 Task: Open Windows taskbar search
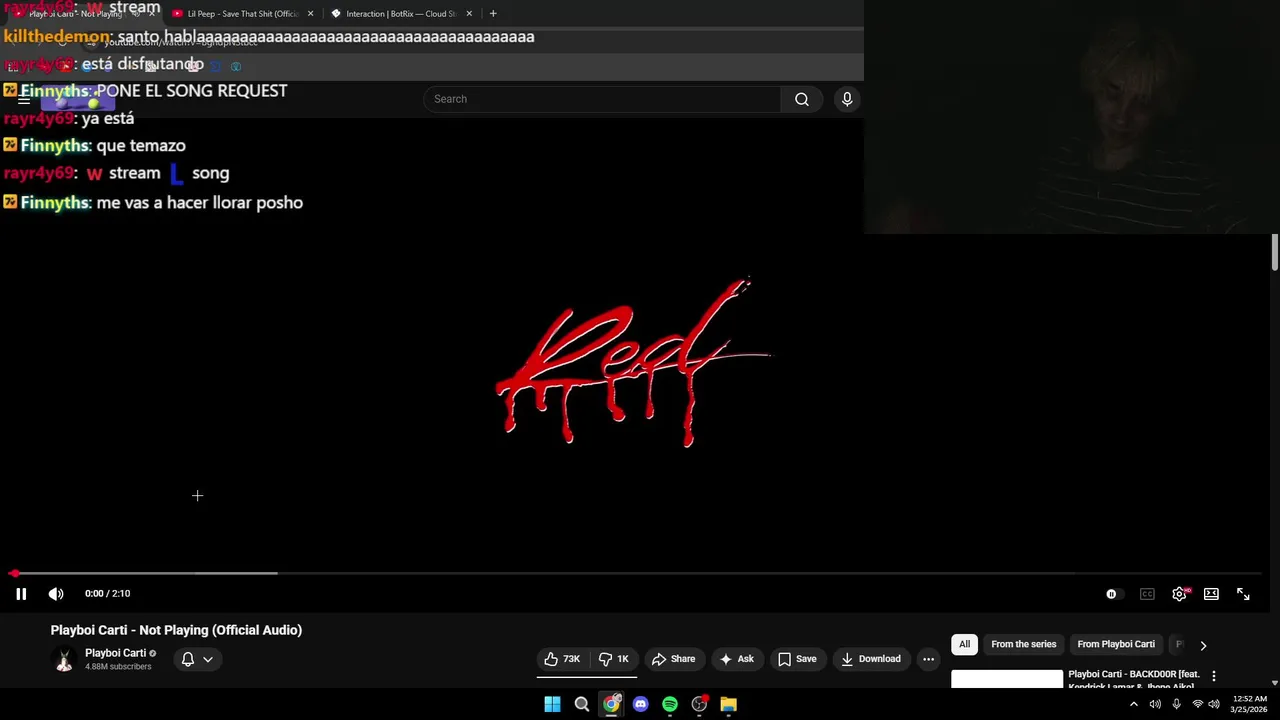[x=582, y=704]
